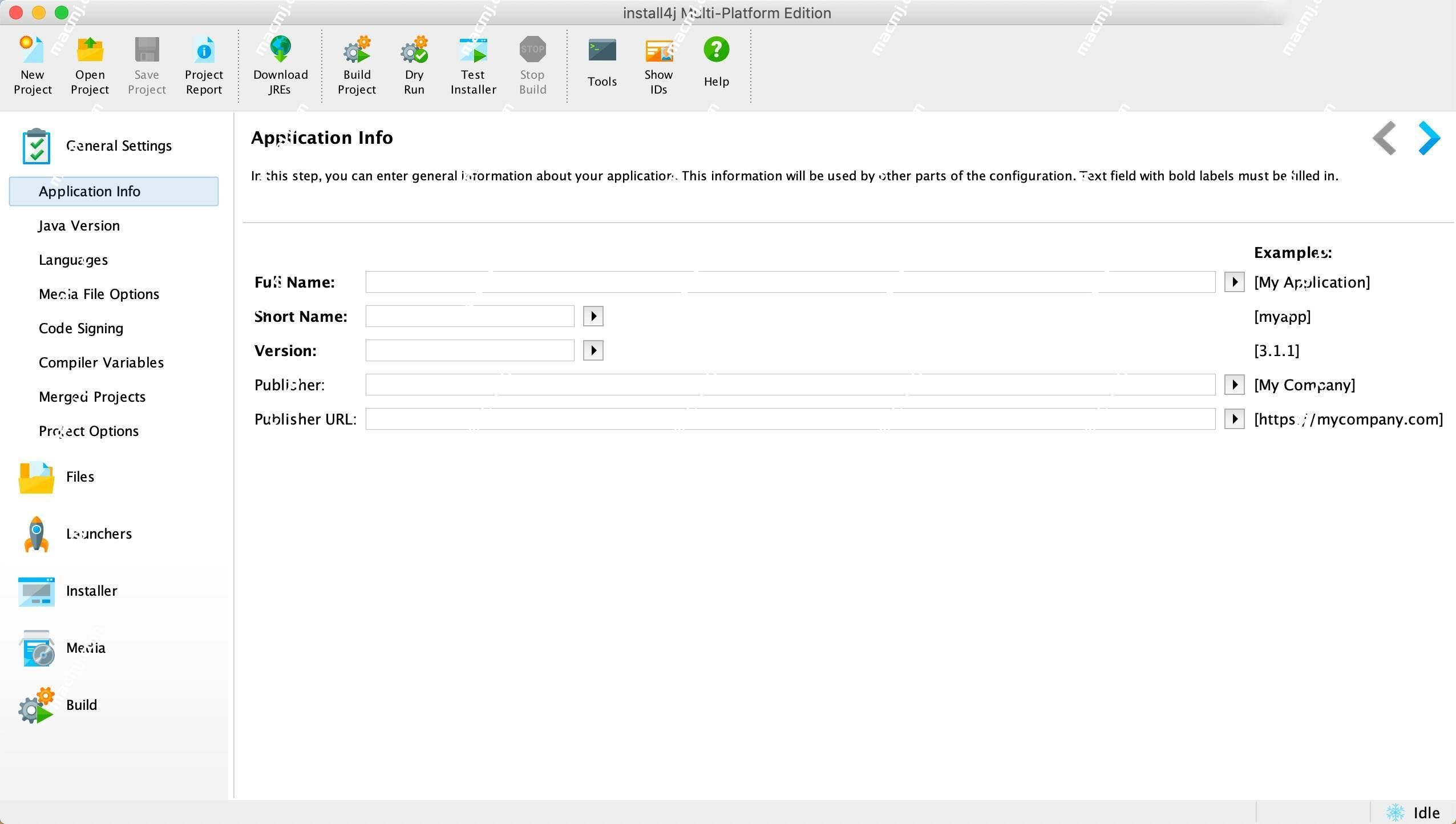
Task: Go to next step with blue arrow
Action: (1429, 138)
